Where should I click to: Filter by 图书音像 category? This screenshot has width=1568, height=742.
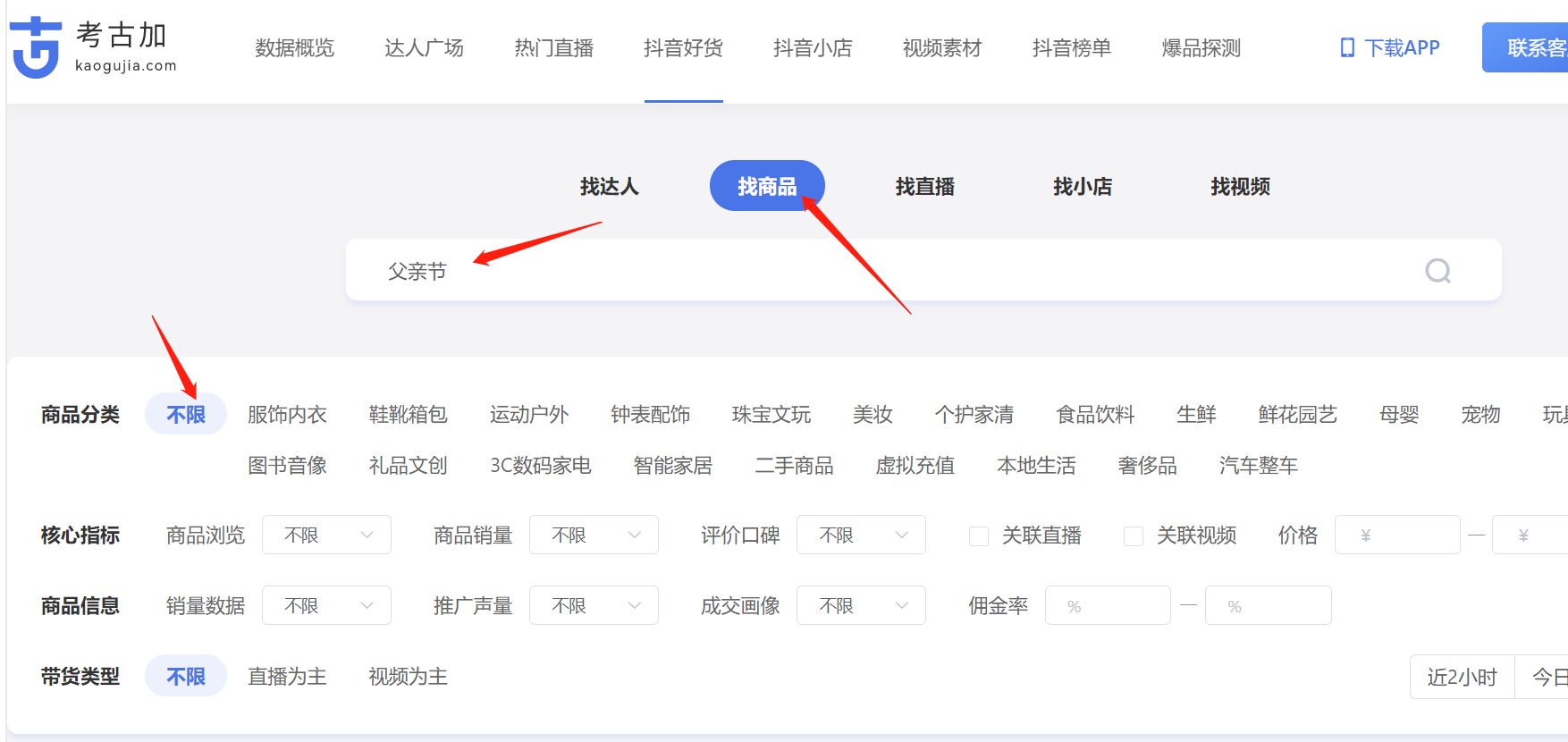(287, 465)
